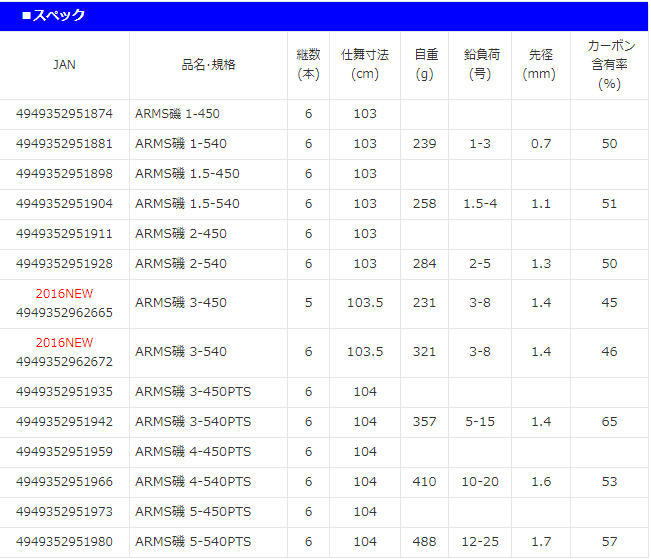Click lead load value 5-15
Image resolution: width=651 pixels, height=559 pixels.
480,422
